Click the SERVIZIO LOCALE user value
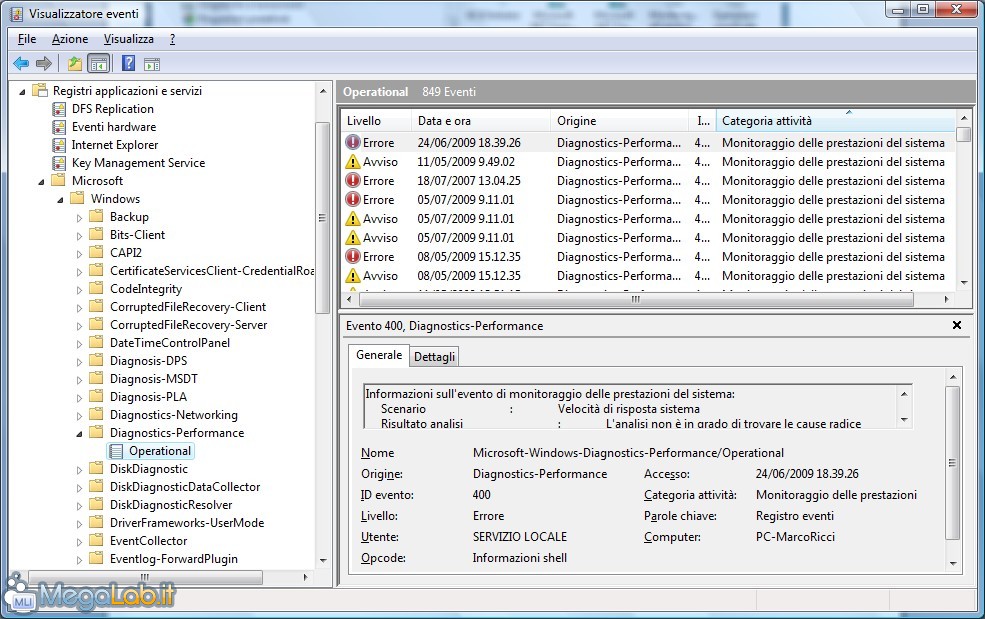This screenshot has width=985, height=619. [x=520, y=537]
